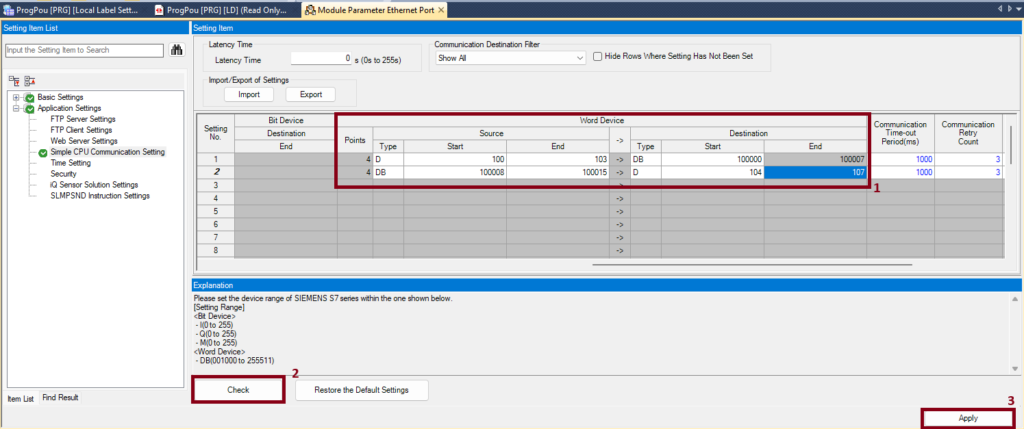Click the expand-all tree icon

[x=14, y=79]
